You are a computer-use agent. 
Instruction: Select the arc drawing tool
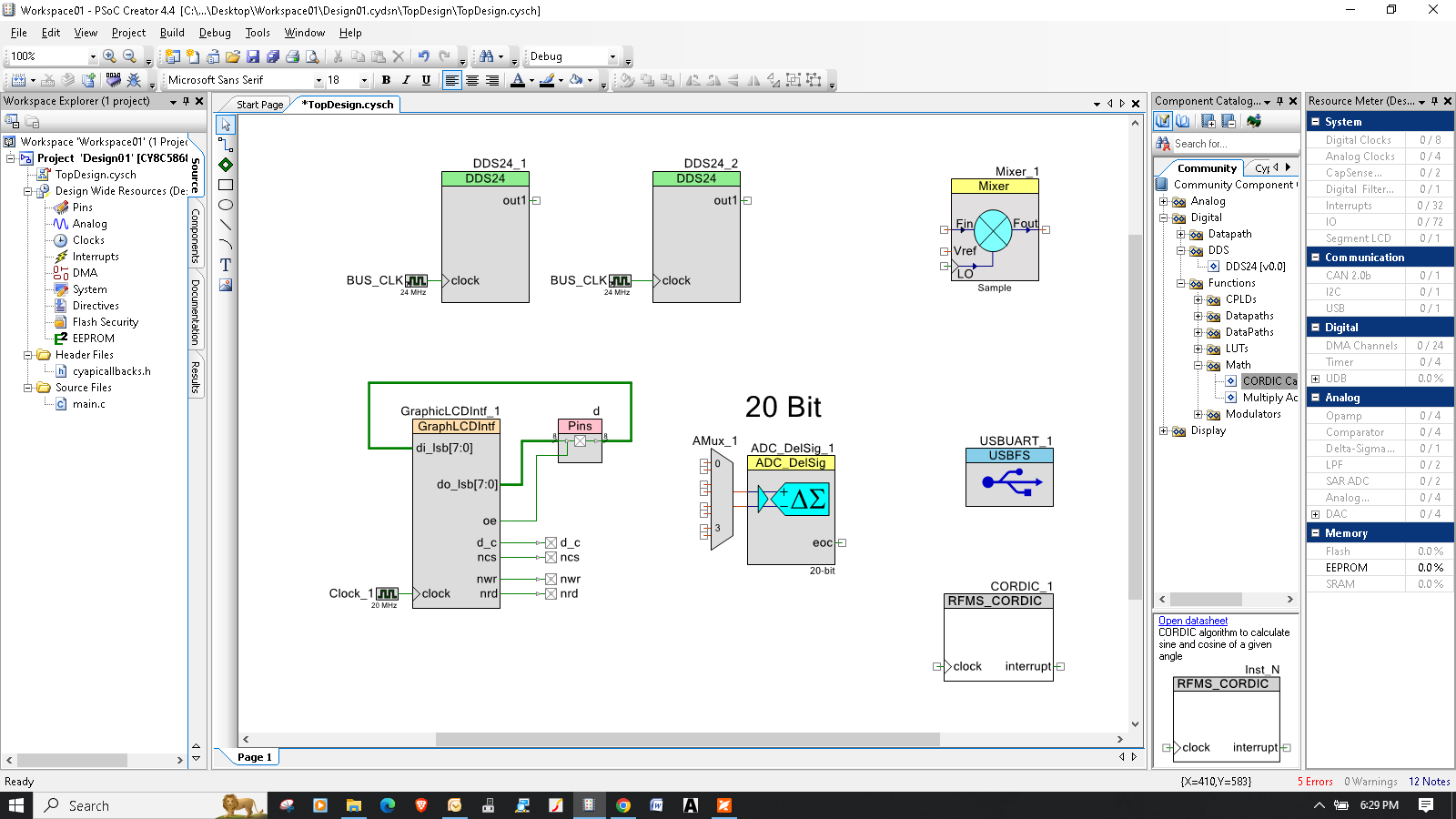[226, 245]
